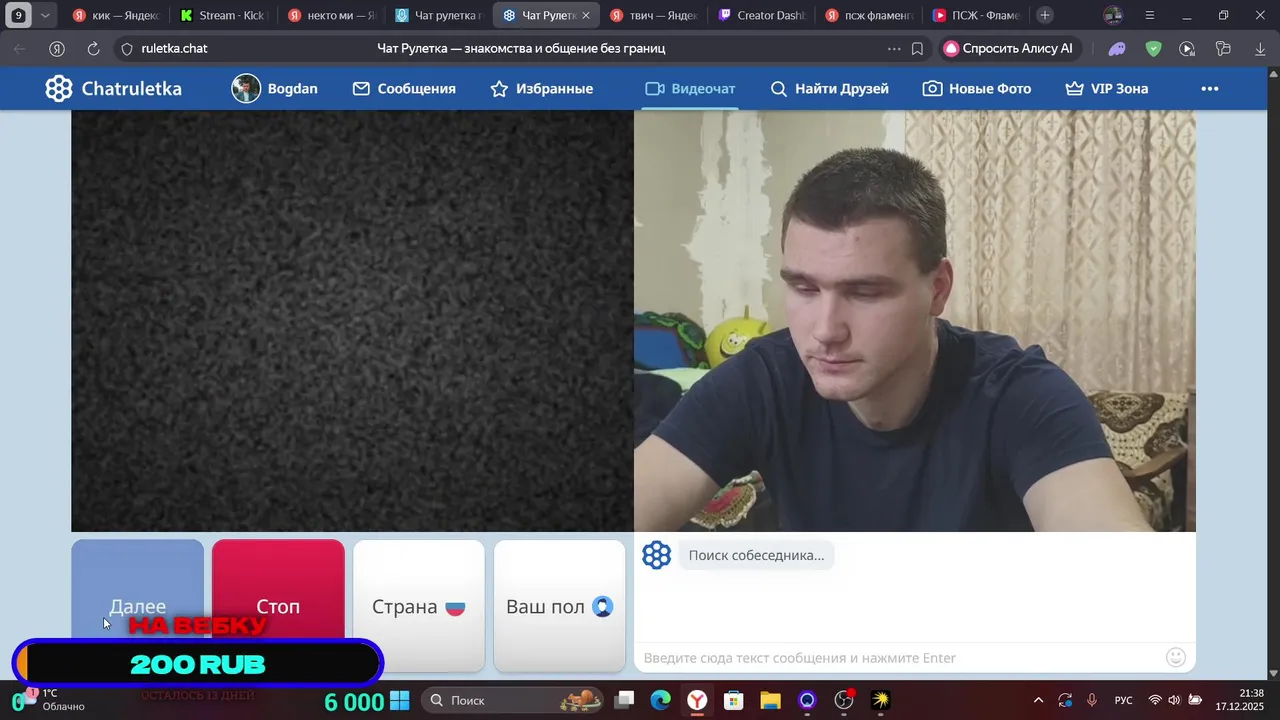This screenshot has width=1280, height=720.
Task: Open Microsoft Store from taskbar
Action: (734, 700)
